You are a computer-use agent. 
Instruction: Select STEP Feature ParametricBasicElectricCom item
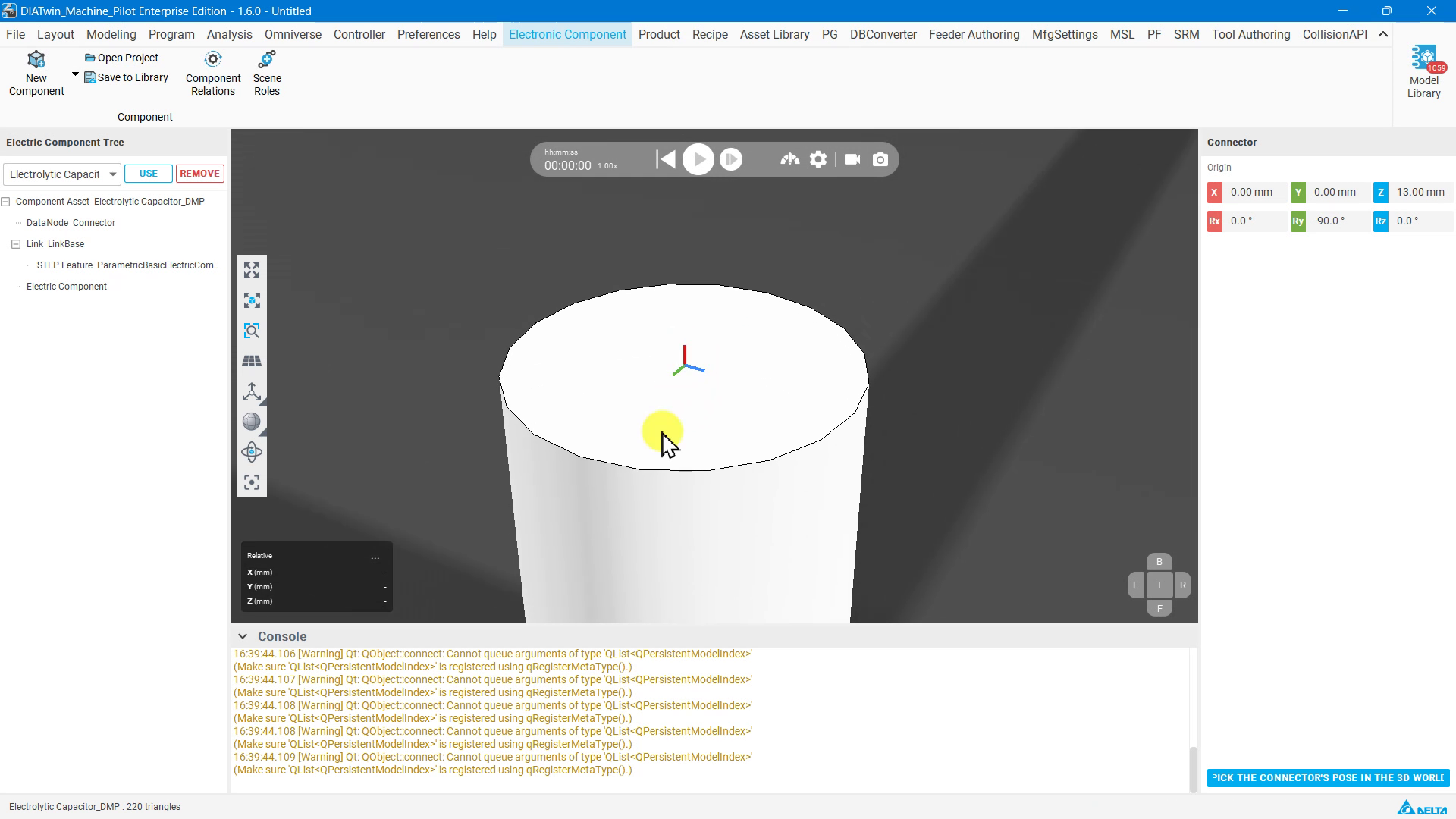128,265
